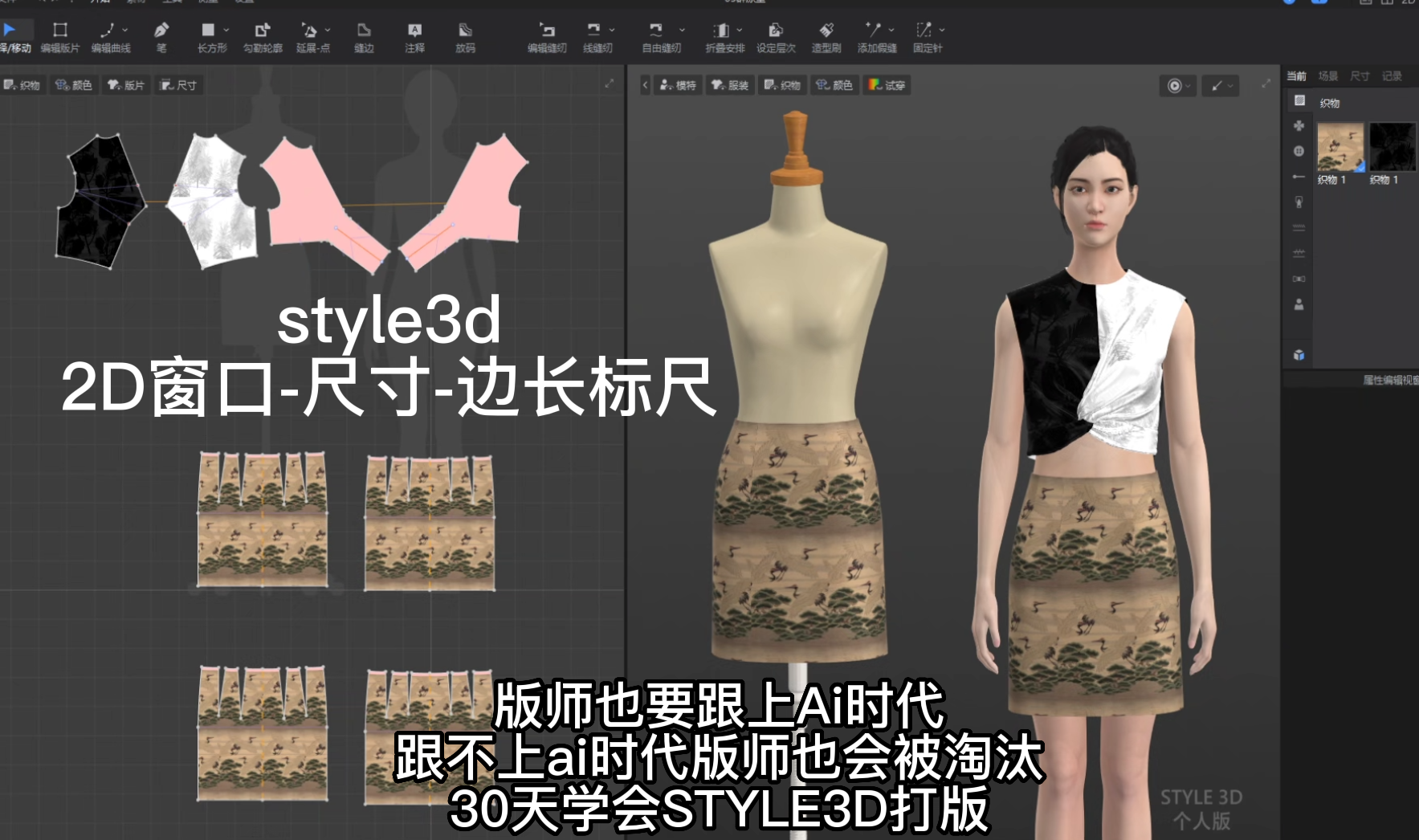Screen dimensions: 1419x840
Task: Expand dropdown beside 固定针 tool
Action: point(942,30)
